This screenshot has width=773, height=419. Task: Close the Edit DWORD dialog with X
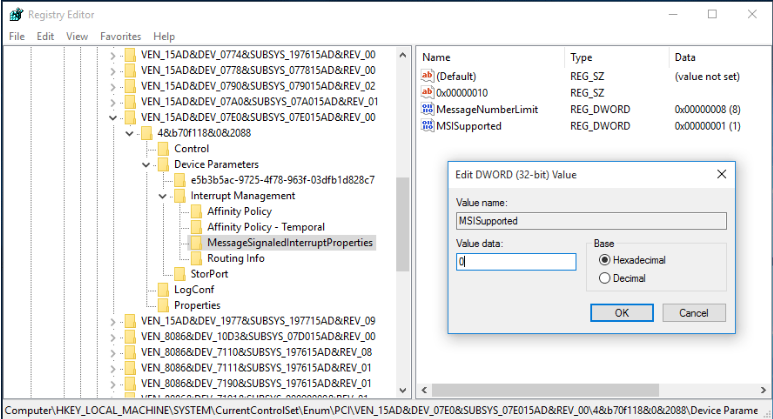point(720,174)
